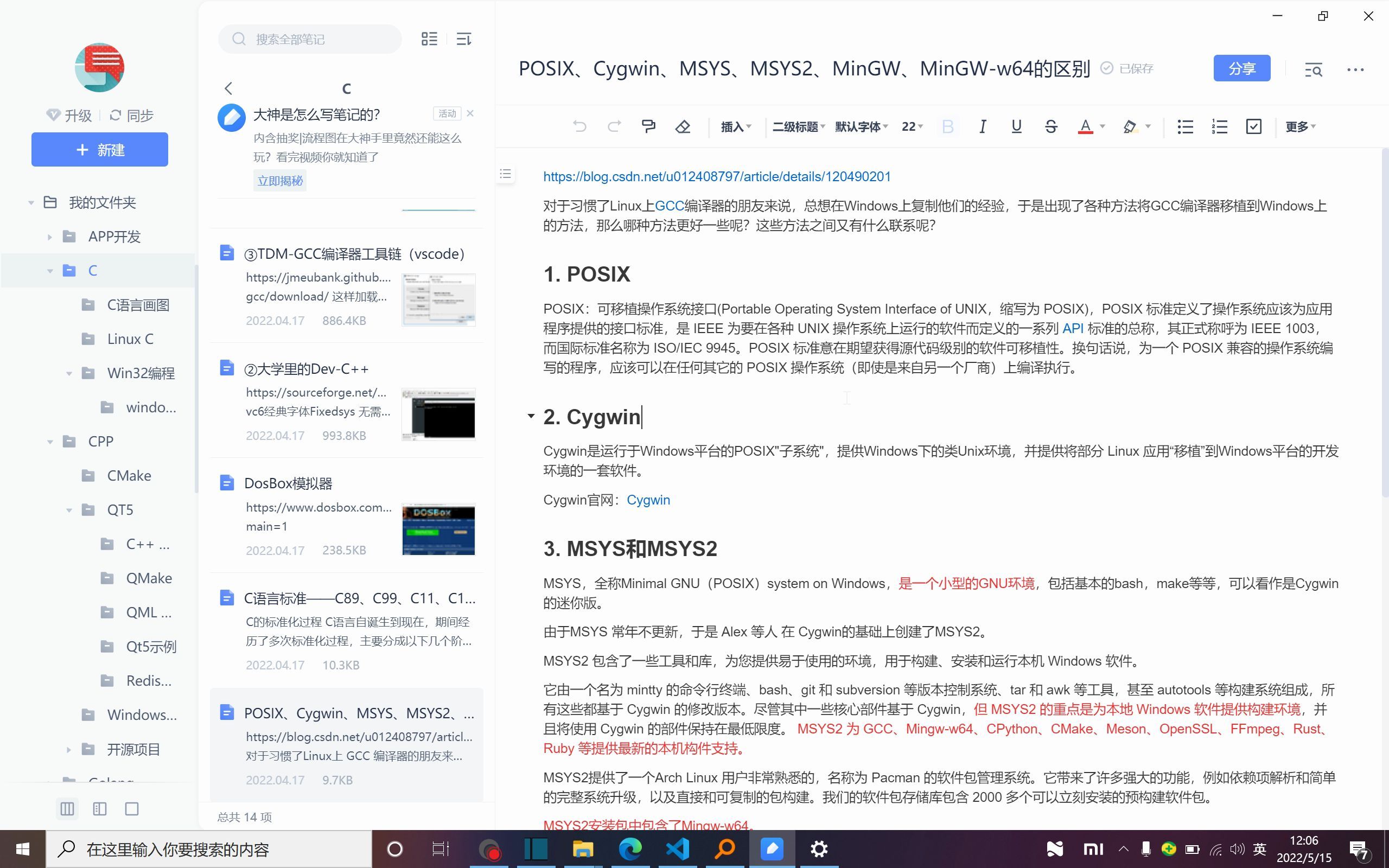Screen dimensions: 1389x868
Task: Toggle strikethrough formatting
Action: pyautogui.click(x=1050, y=126)
